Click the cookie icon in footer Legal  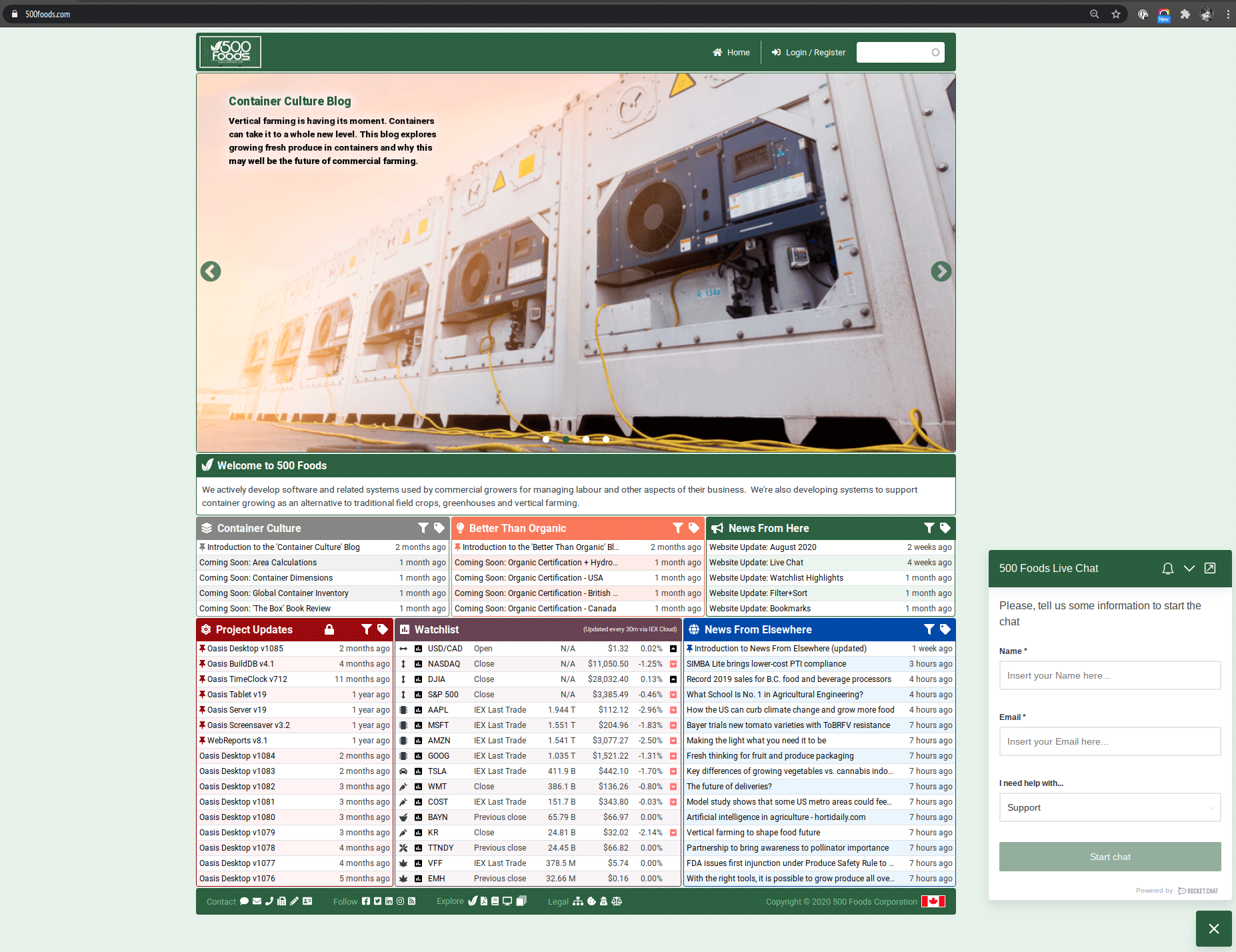tap(591, 901)
